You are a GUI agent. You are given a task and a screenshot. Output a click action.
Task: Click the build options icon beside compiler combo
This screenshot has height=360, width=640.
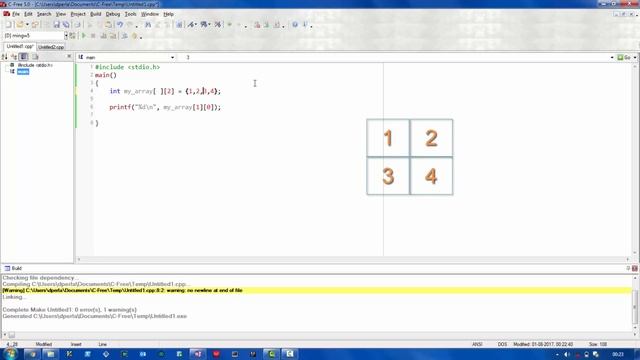point(73,36)
